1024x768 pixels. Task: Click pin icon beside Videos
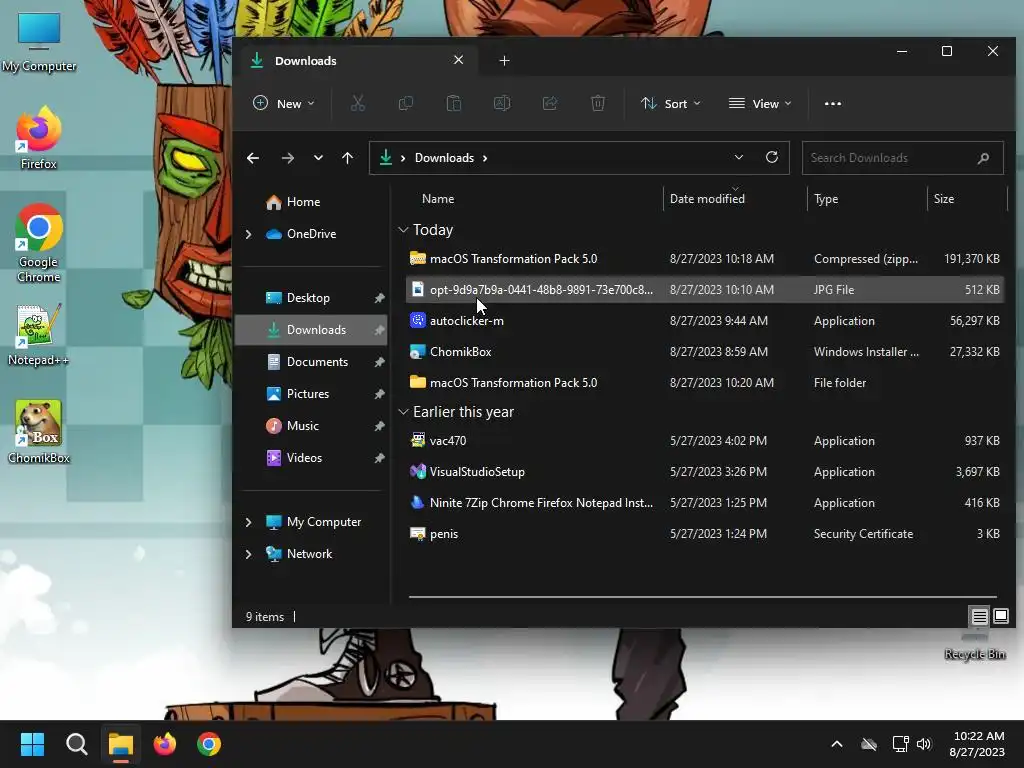[379, 458]
